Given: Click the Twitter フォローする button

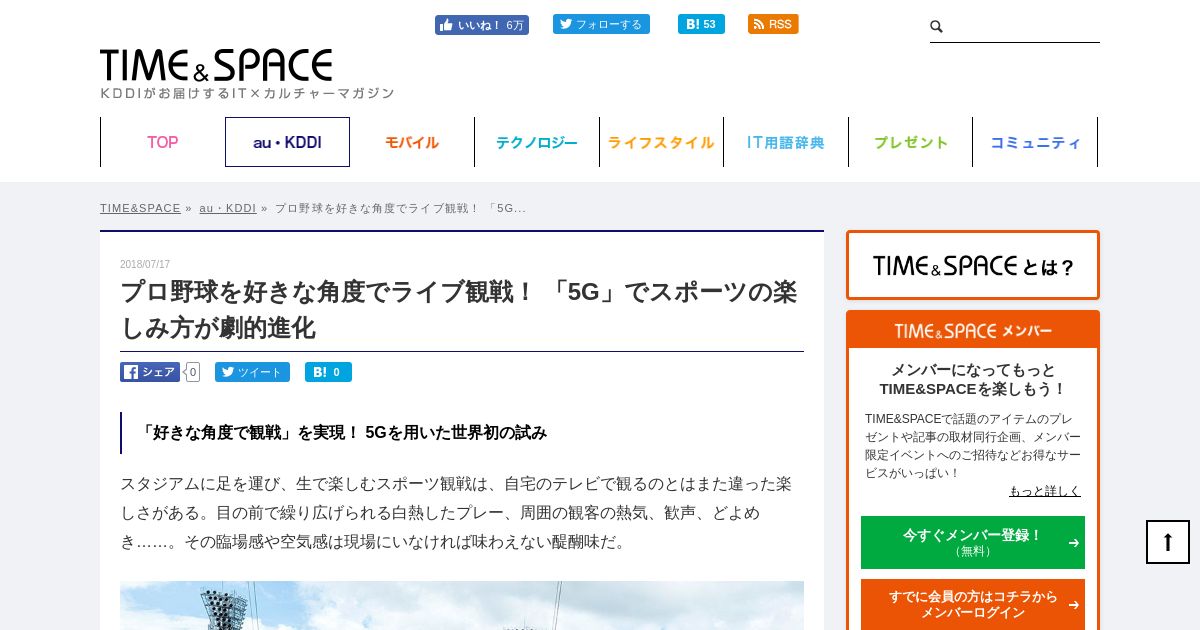Looking at the screenshot, I should [x=601, y=24].
